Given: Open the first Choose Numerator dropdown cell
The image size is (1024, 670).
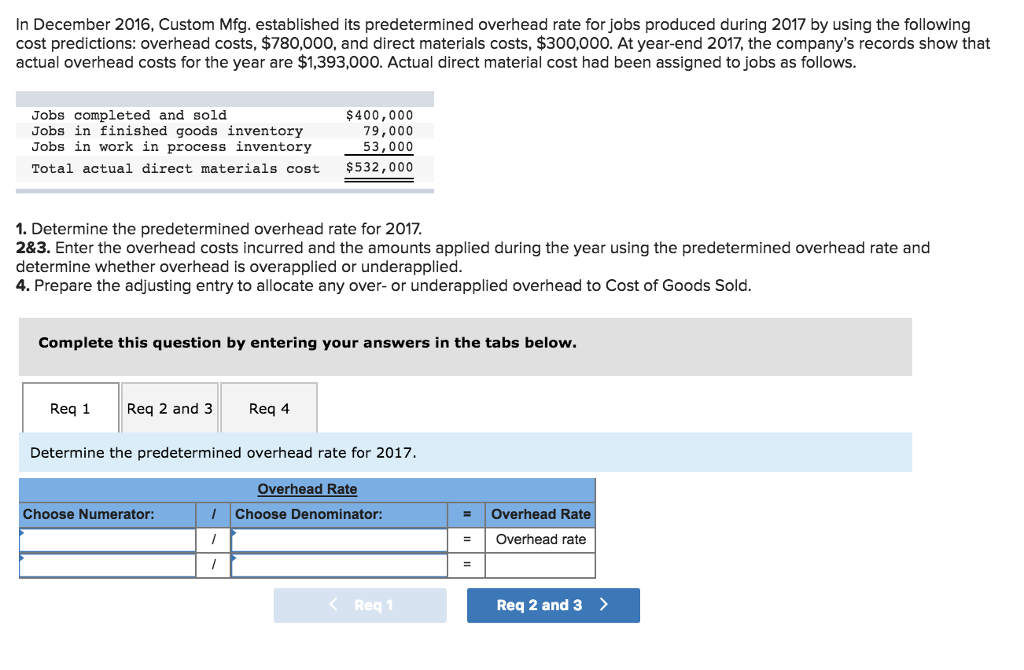Looking at the screenshot, I should (x=107, y=539).
